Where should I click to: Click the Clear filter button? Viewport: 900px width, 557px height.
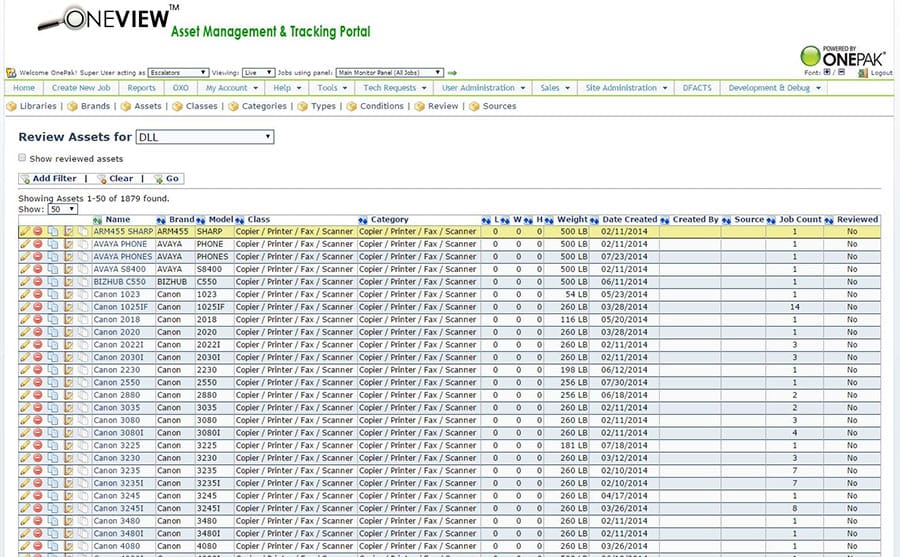115,179
